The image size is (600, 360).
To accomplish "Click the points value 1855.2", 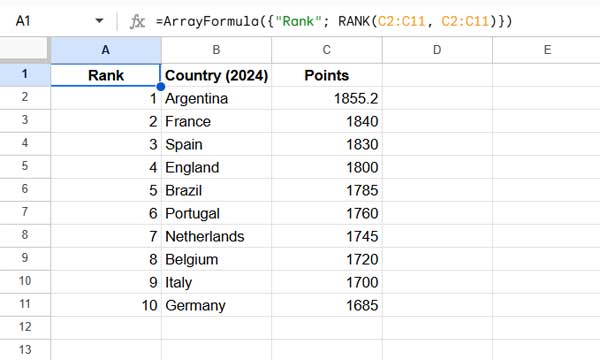I will [x=326, y=98].
